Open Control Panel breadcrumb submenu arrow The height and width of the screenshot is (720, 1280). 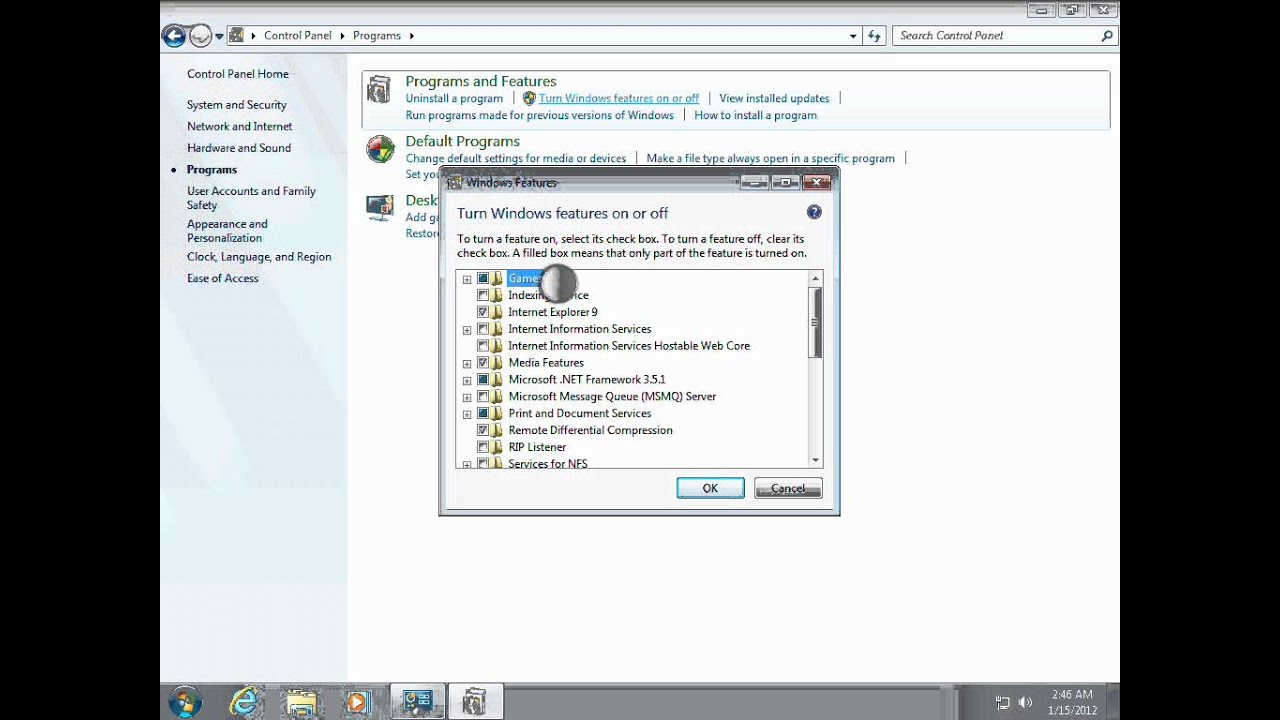tap(342, 36)
